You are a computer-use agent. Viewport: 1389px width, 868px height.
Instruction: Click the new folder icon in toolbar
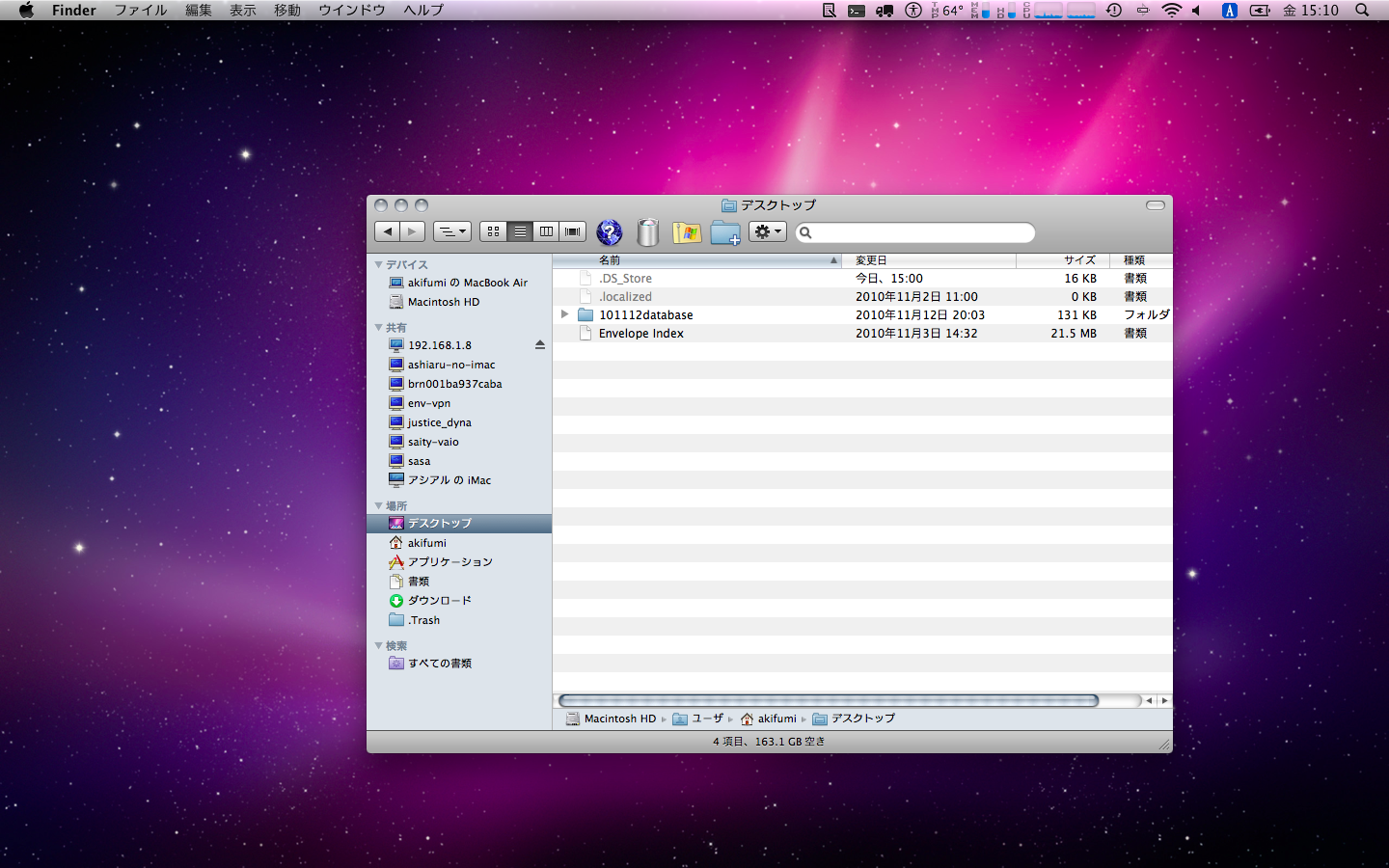725,232
